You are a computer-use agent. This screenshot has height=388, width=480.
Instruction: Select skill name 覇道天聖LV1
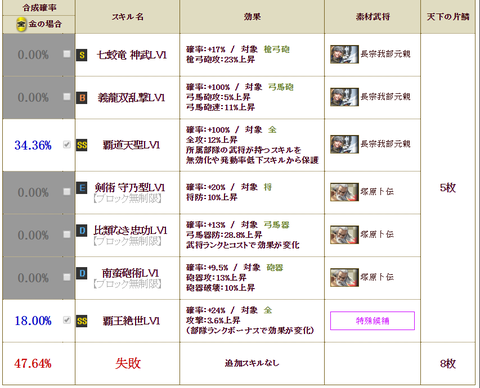pyautogui.click(x=131, y=145)
